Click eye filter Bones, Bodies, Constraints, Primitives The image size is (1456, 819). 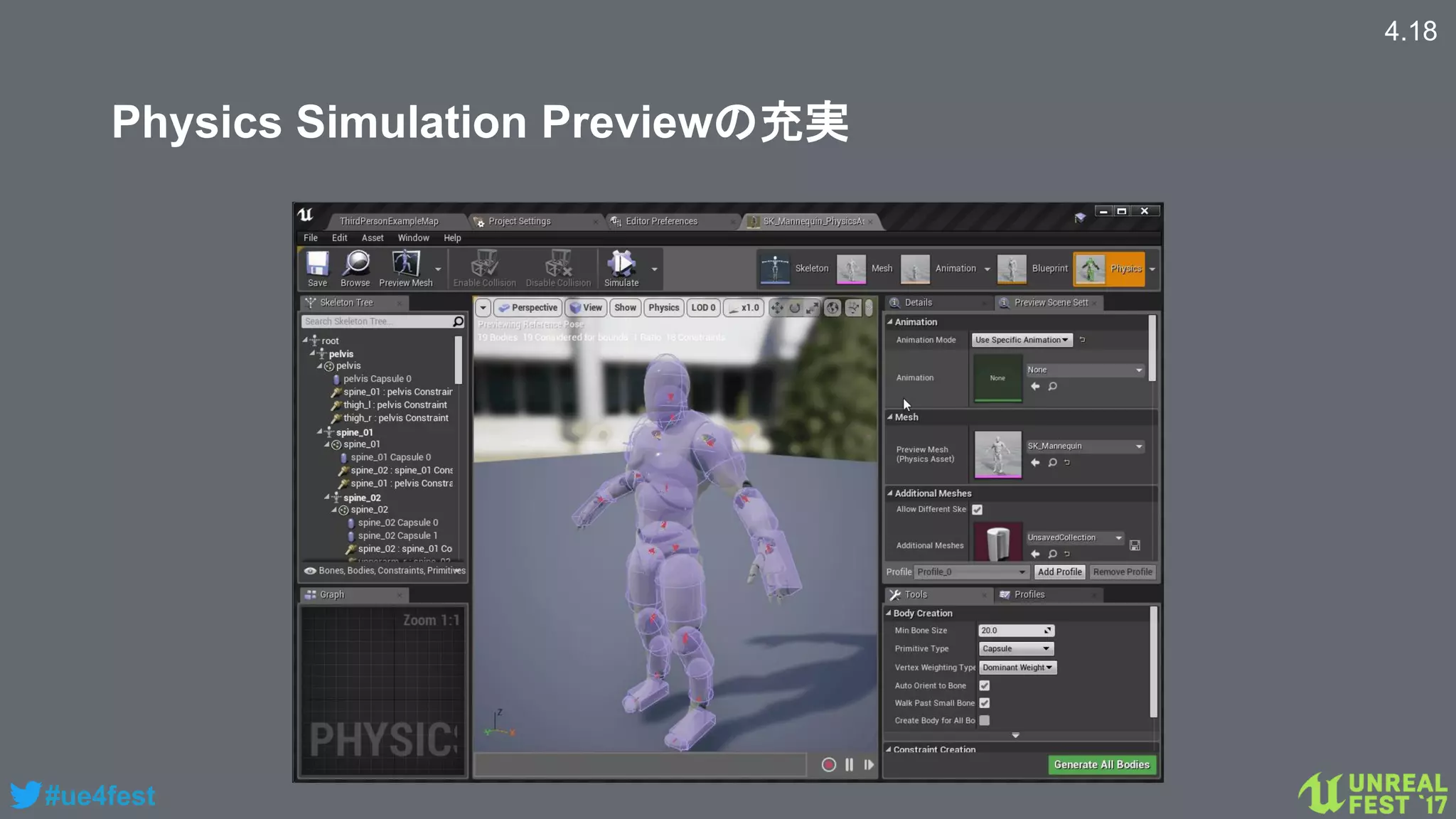pyautogui.click(x=384, y=570)
